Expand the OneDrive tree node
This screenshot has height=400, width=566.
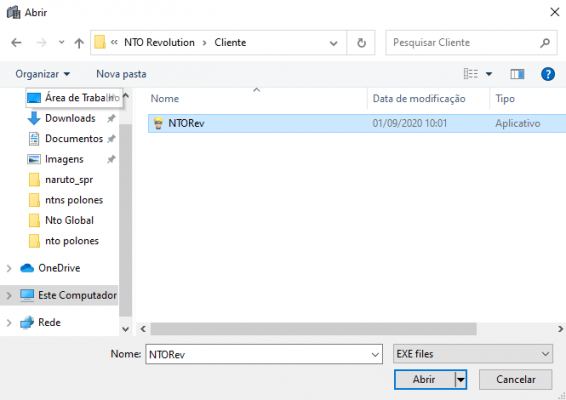pos(9,268)
